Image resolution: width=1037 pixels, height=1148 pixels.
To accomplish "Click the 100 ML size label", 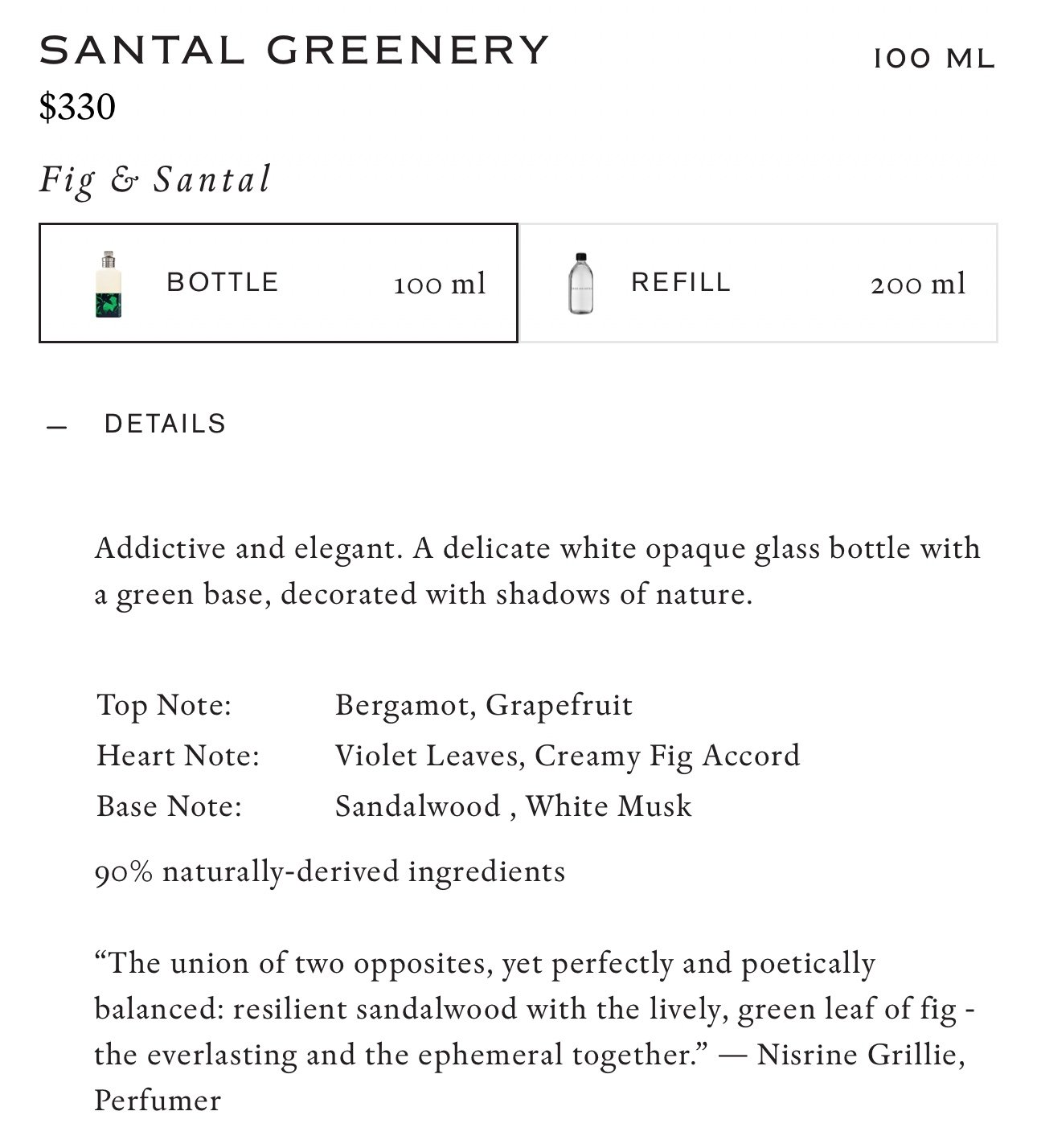I will pyautogui.click(x=935, y=58).
